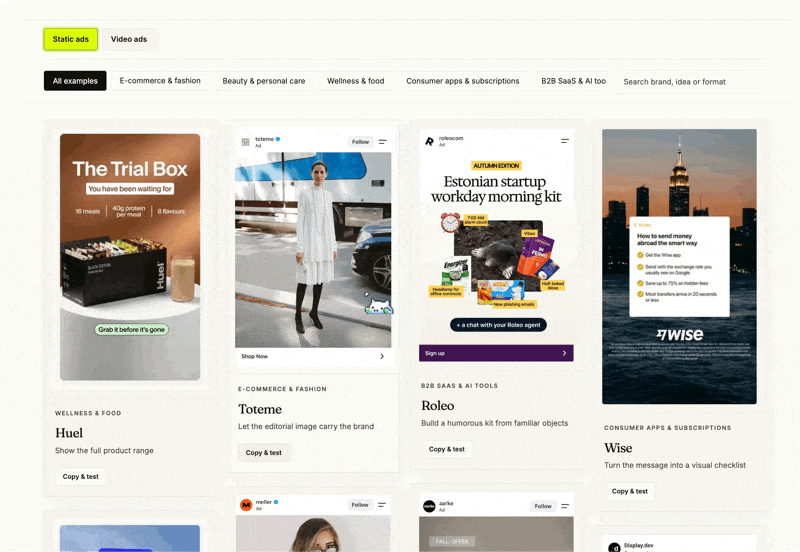This screenshot has height=552, width=800.
Task: Filter by B2B SaaS & AI tools
Action: point(573,81)
